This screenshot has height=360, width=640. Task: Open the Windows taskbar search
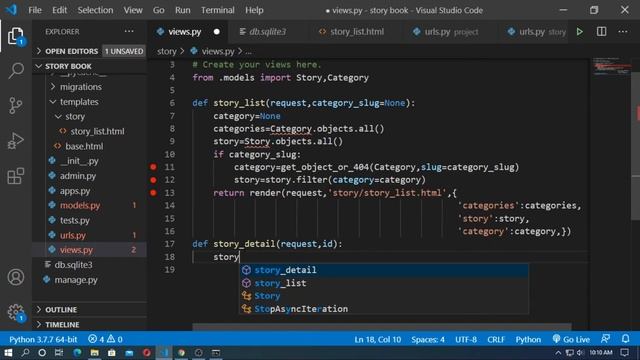(25, 353)
